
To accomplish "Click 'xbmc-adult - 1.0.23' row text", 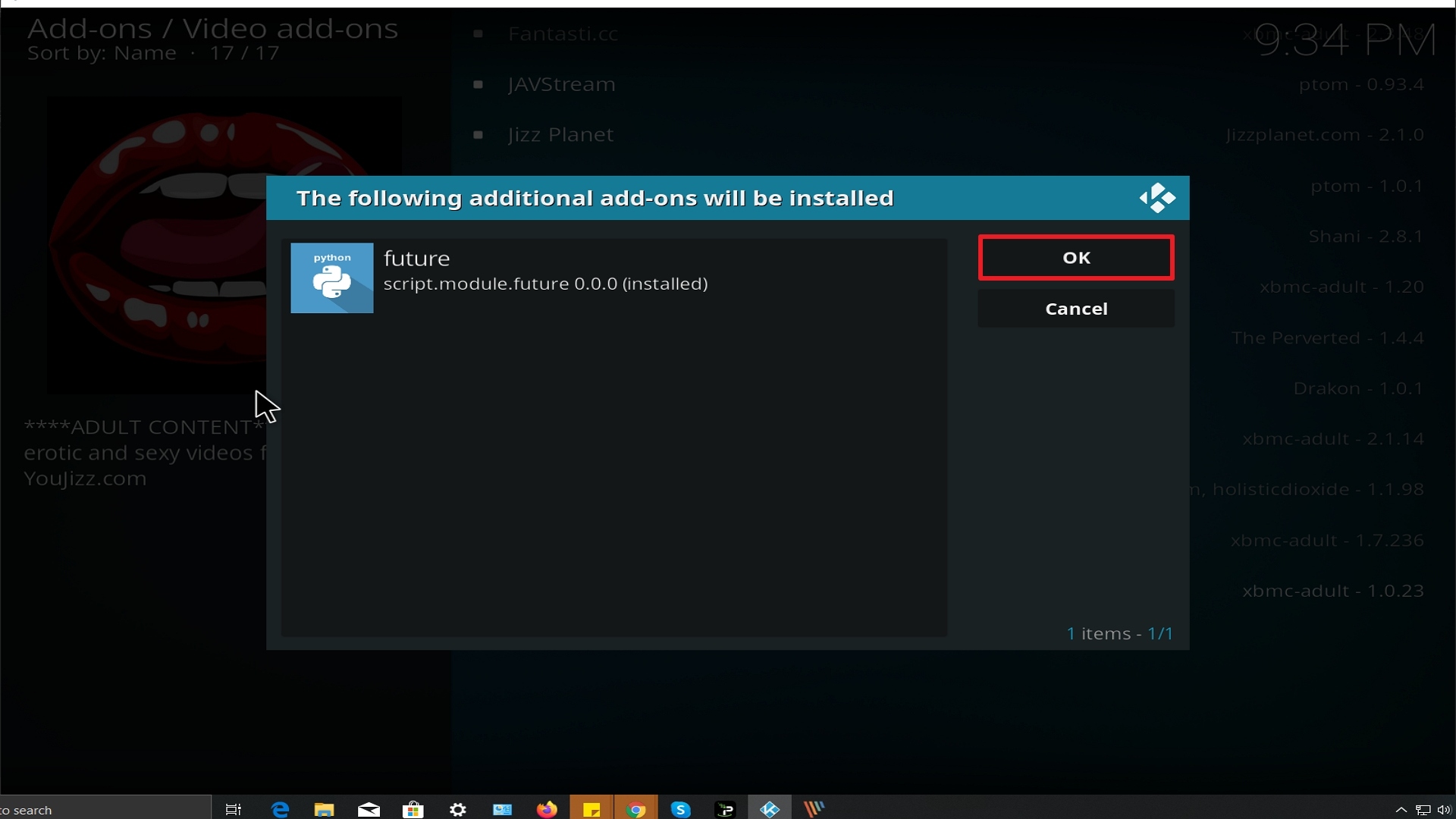I will point(1333,591).
